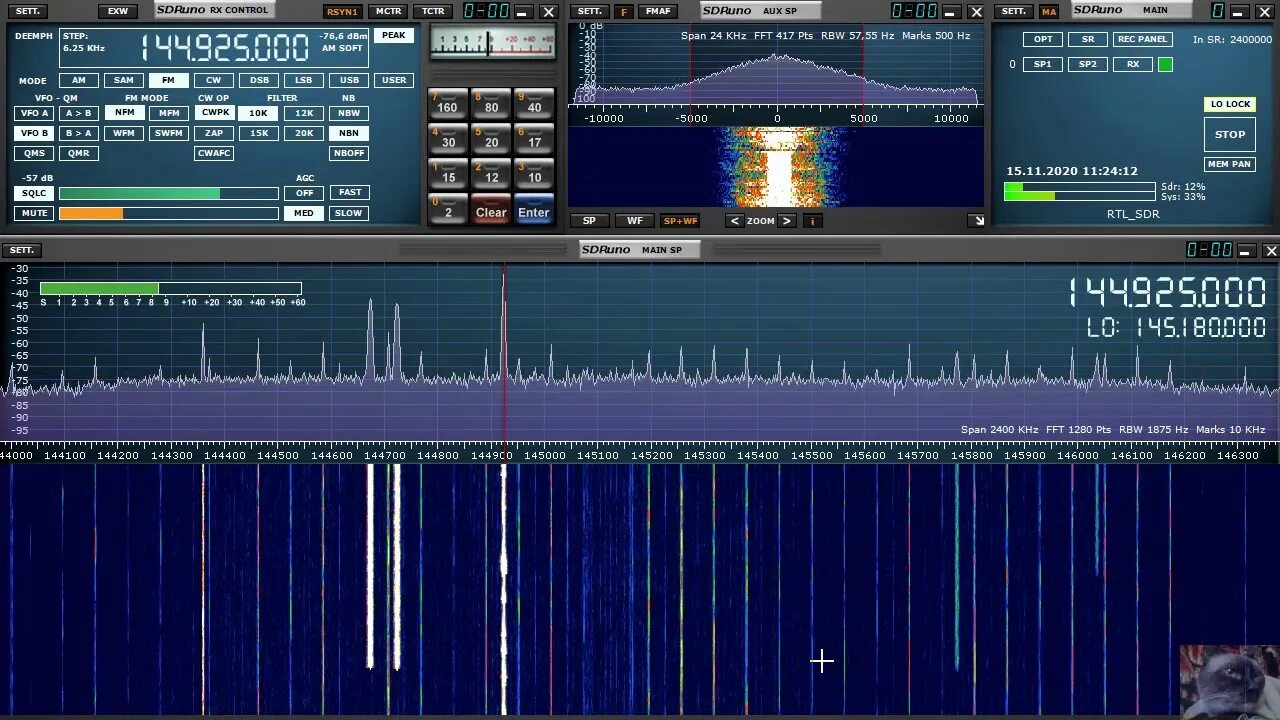1280x720 pixels.
Task: Click the LO: 145.180.000 readout in Main SP
Action: point(1176,327)
